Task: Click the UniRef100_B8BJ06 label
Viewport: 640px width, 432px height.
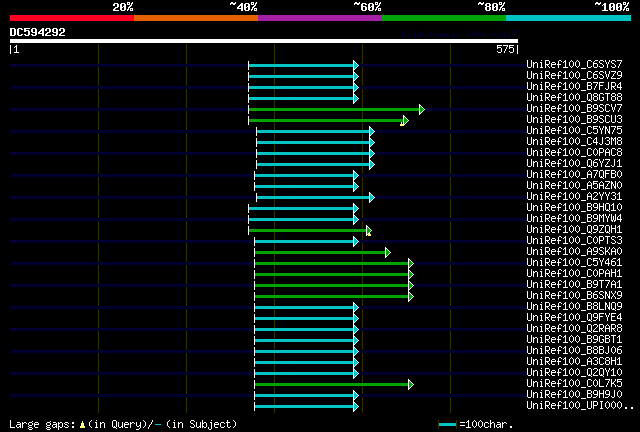Action: (x=574, y=351)
